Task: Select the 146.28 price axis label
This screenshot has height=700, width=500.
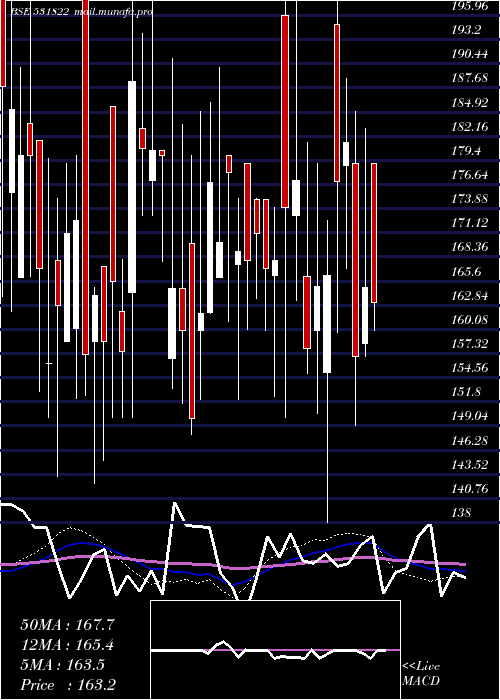Action: pos(470,441)
